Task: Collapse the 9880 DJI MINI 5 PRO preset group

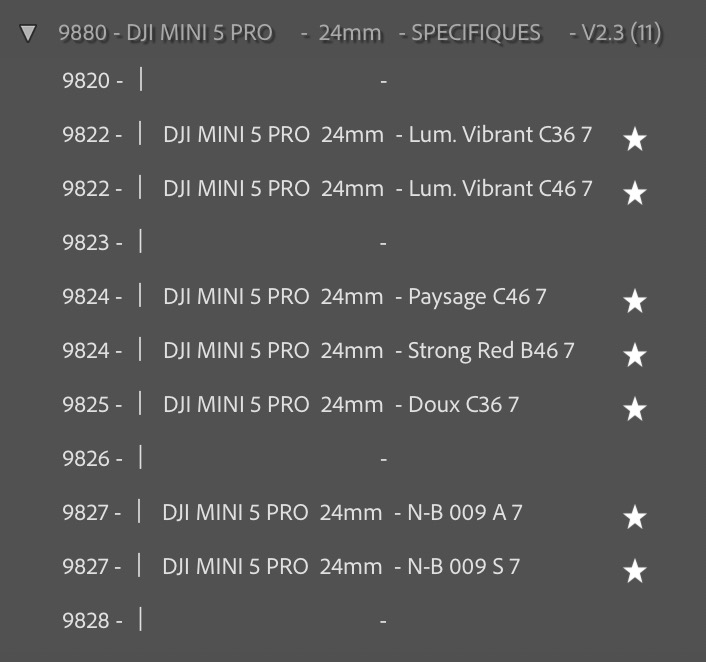Action: tap(28, 34)
